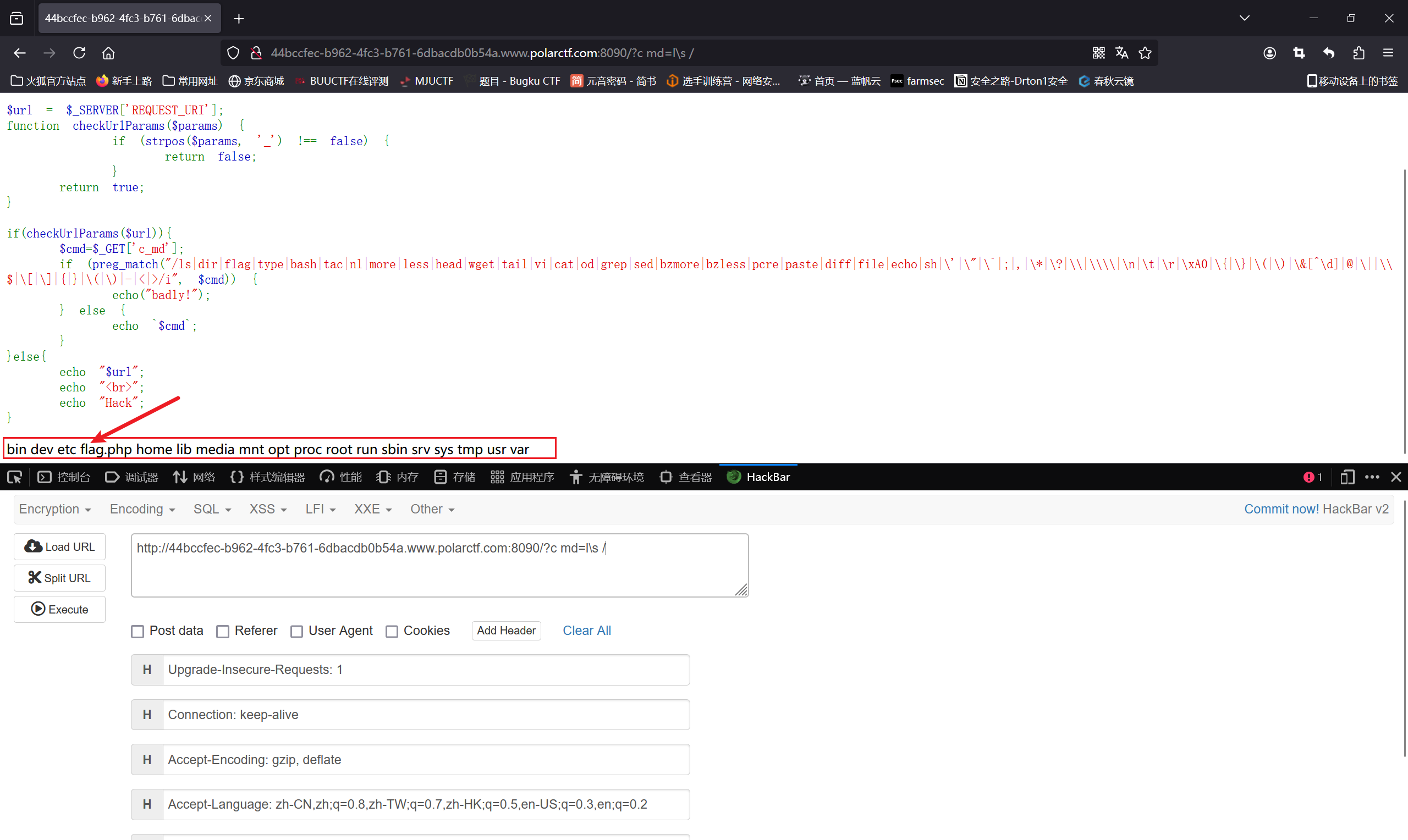Enable the Post data checkbox
Image resolution: width=1408 pixels, height=840 pixels.
click(137, 631)
